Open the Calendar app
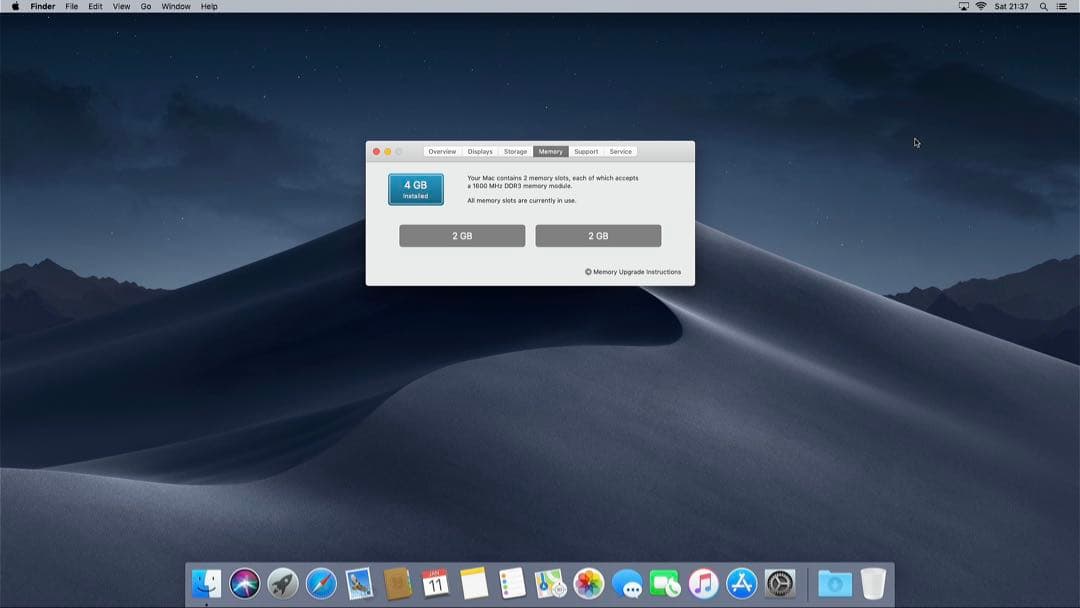This screenshot has width=1080, height=608. [x=435, y=583]
